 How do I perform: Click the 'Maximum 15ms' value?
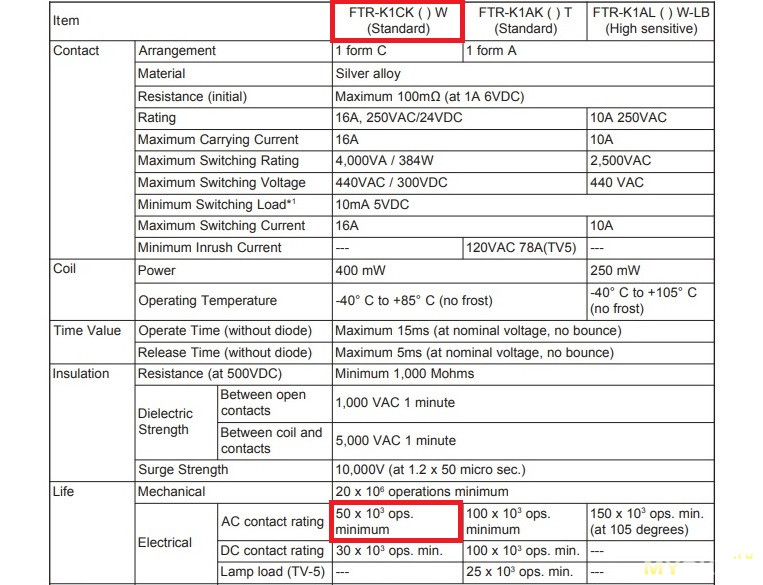[523, 331]
